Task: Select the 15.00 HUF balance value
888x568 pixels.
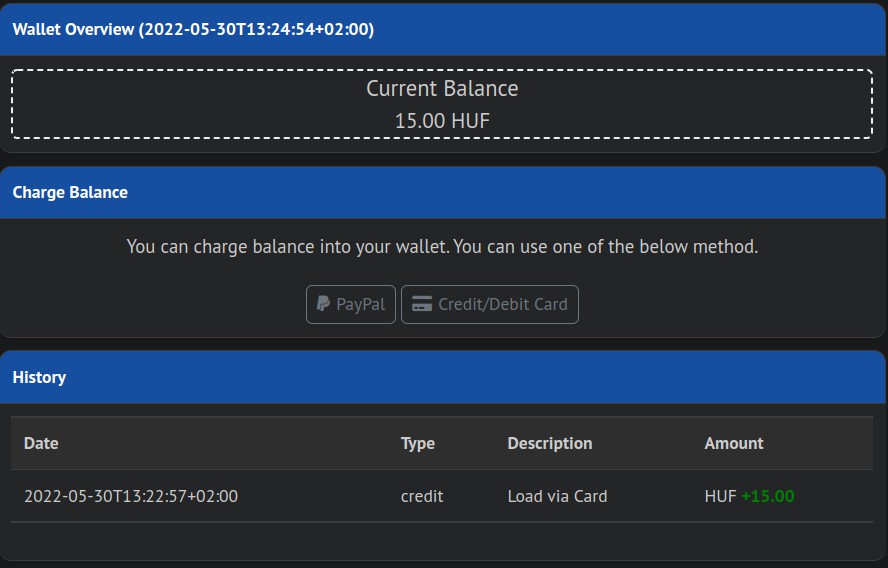Action: click(442, 121)
